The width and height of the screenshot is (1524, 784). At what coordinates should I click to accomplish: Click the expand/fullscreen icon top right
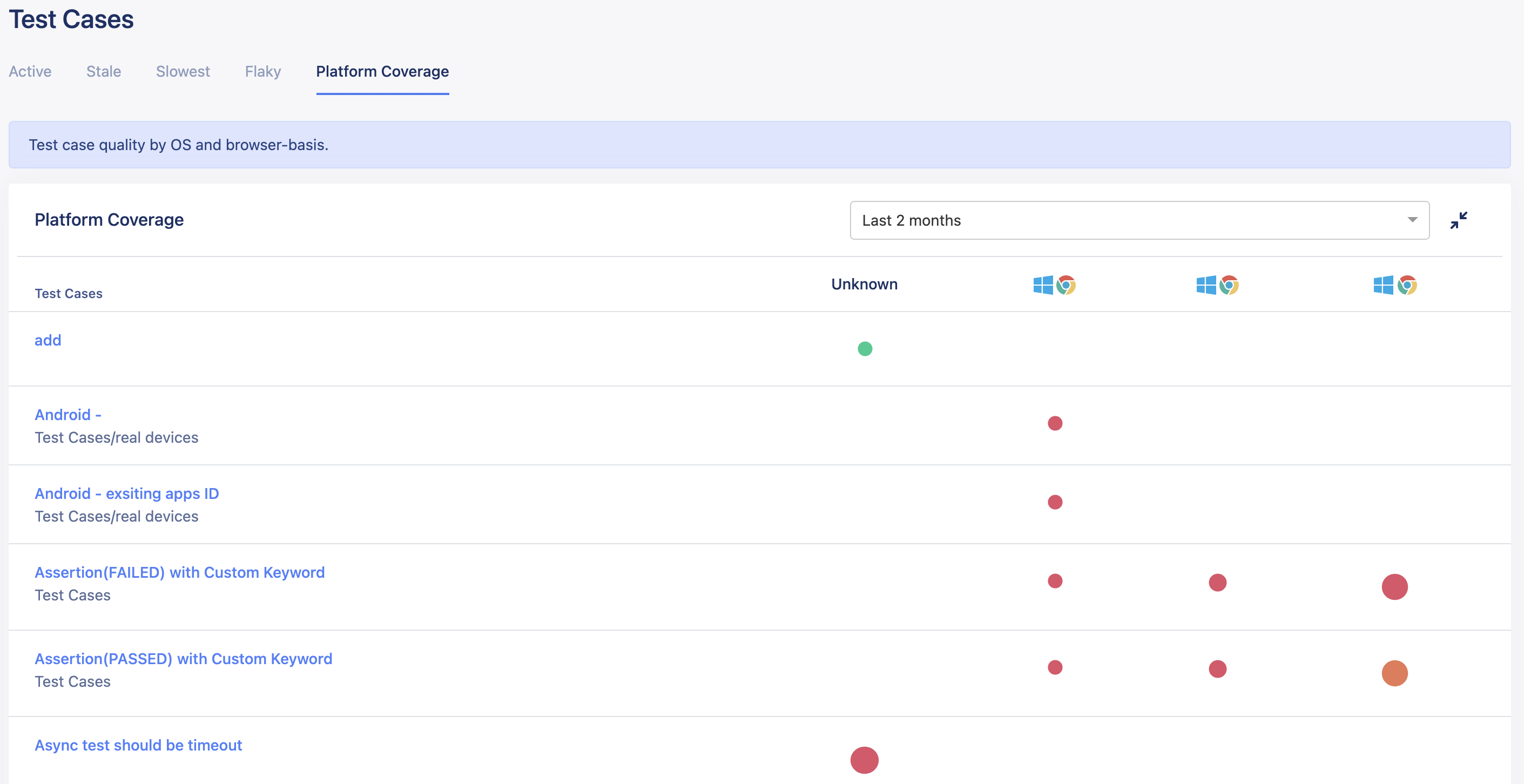(x=1462, y=220)
